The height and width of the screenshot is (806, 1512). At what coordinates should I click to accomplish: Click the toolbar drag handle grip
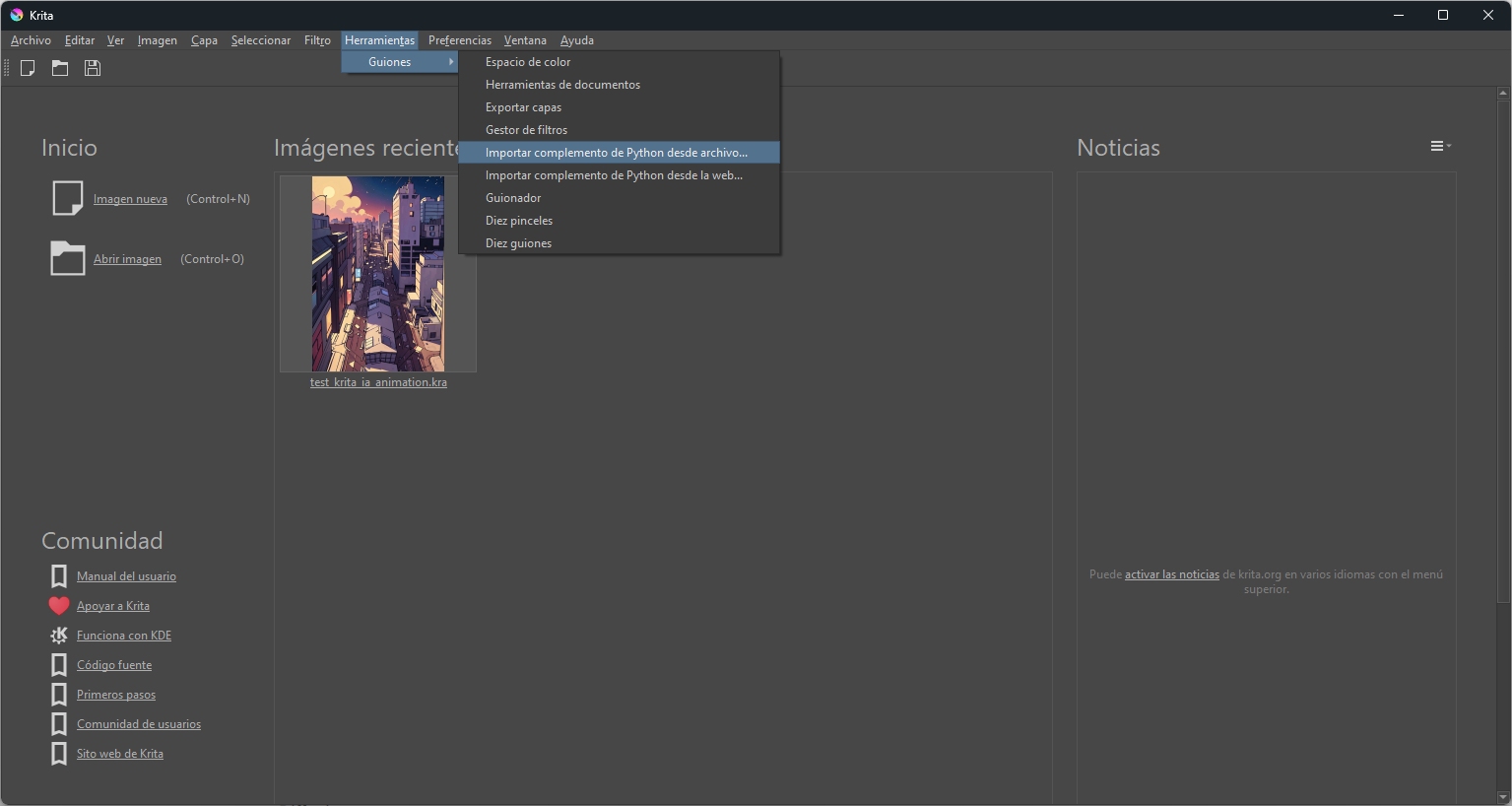pos(7,68)
